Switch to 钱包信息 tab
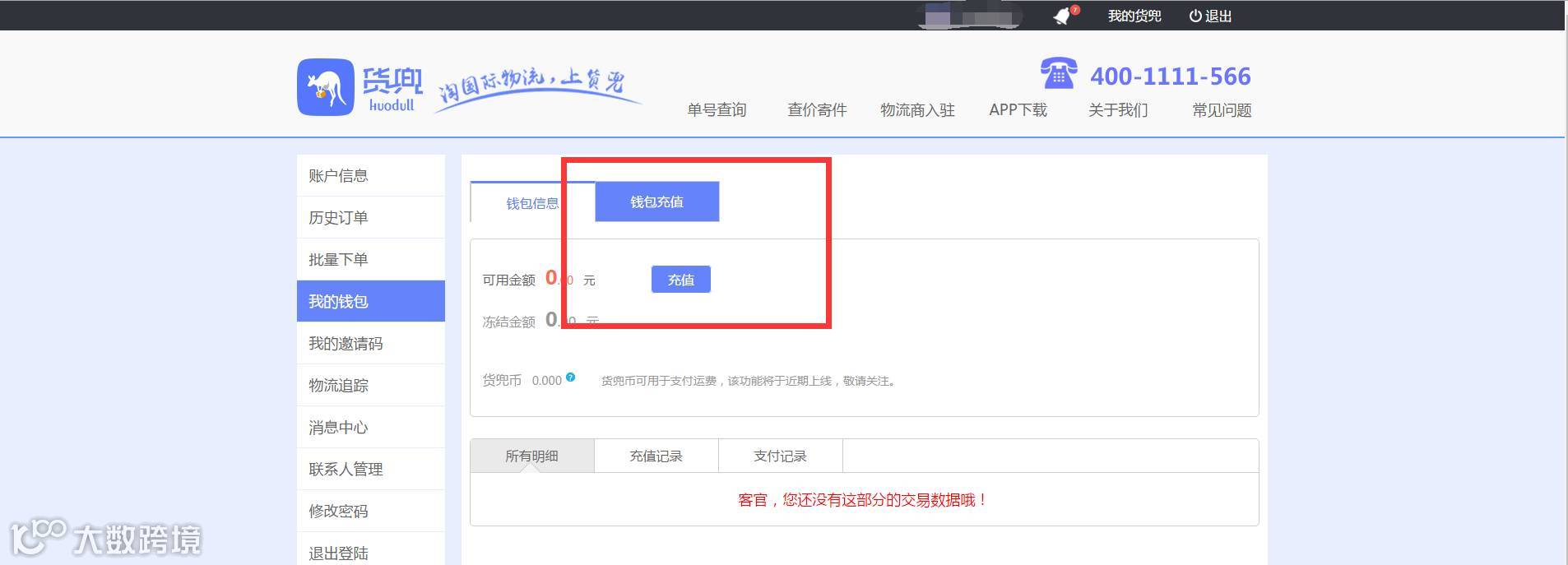The width and height of the screenshot is (1568, 565). pyautogui.click(x=532, y=202)
